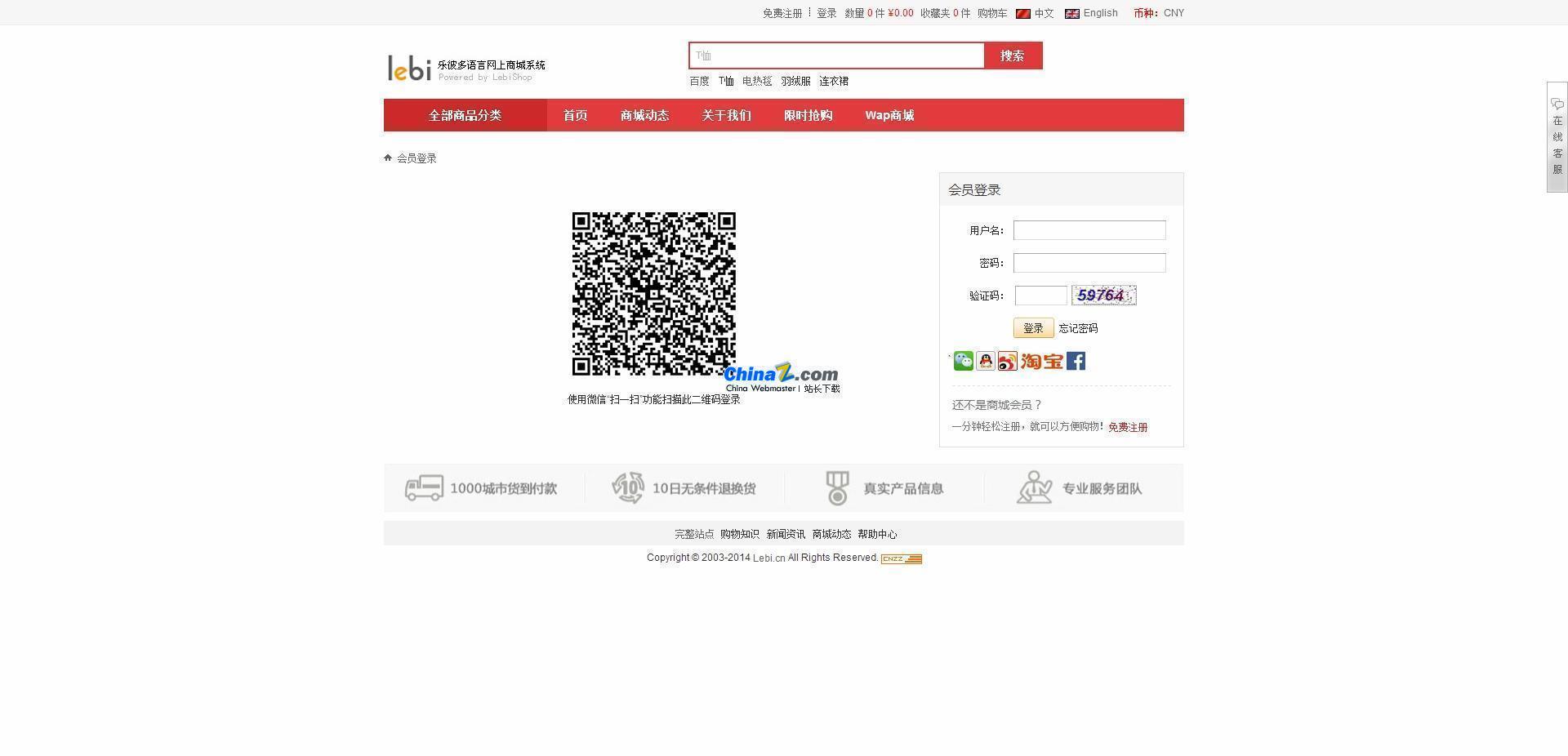The height and width of the screenshot is (756, 1568).
Task: Click hot keyword 羽绒服
Action: 795,81
